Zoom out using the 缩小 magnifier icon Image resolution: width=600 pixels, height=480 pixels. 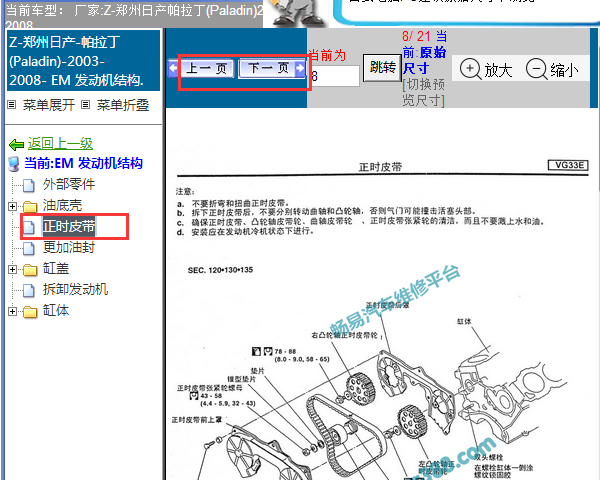(x=536, y=70)
